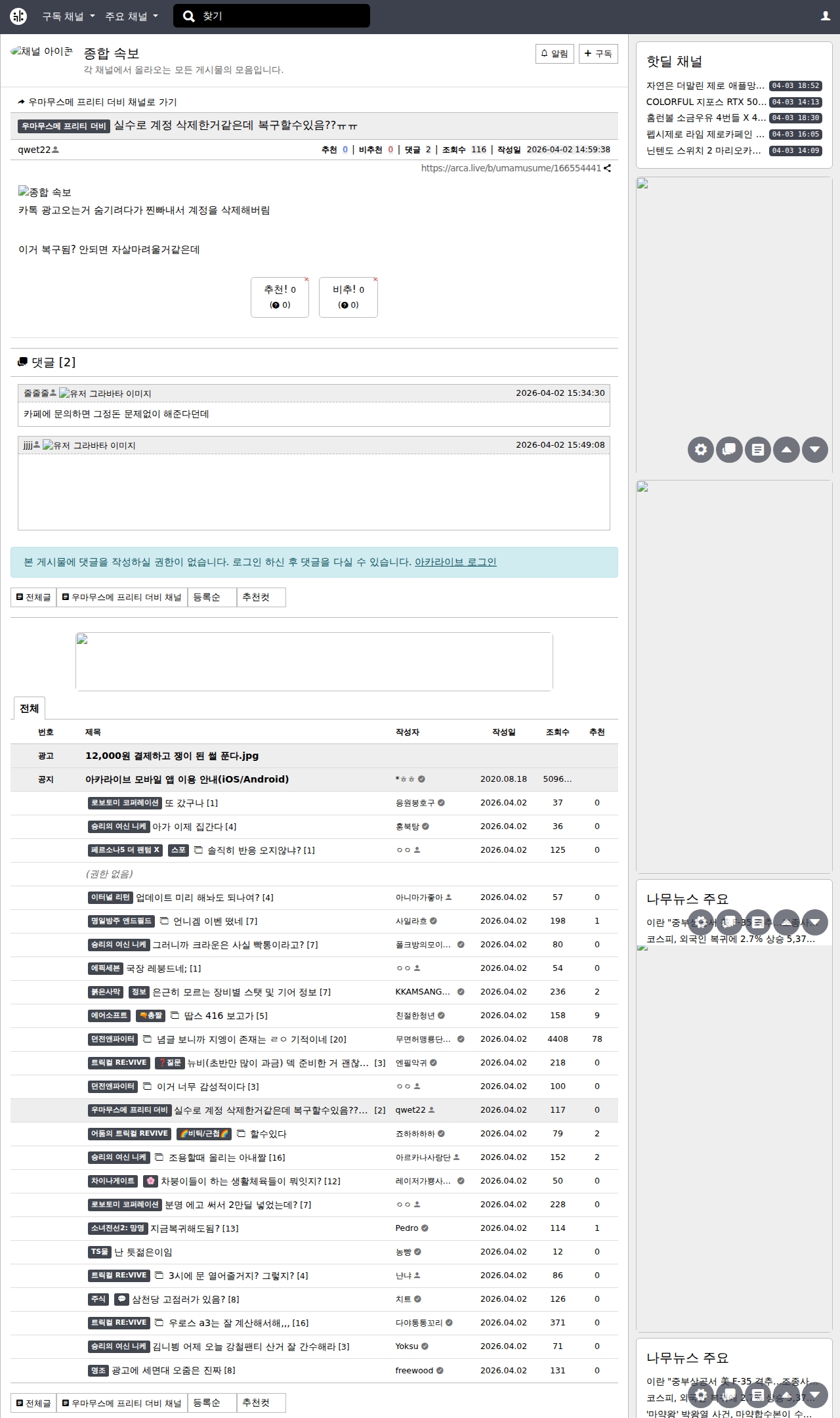Open the post "국장 레붕드네;"
Viewport: 840px width, 1418px height.
pyautogui.click(x=156, y=968)
